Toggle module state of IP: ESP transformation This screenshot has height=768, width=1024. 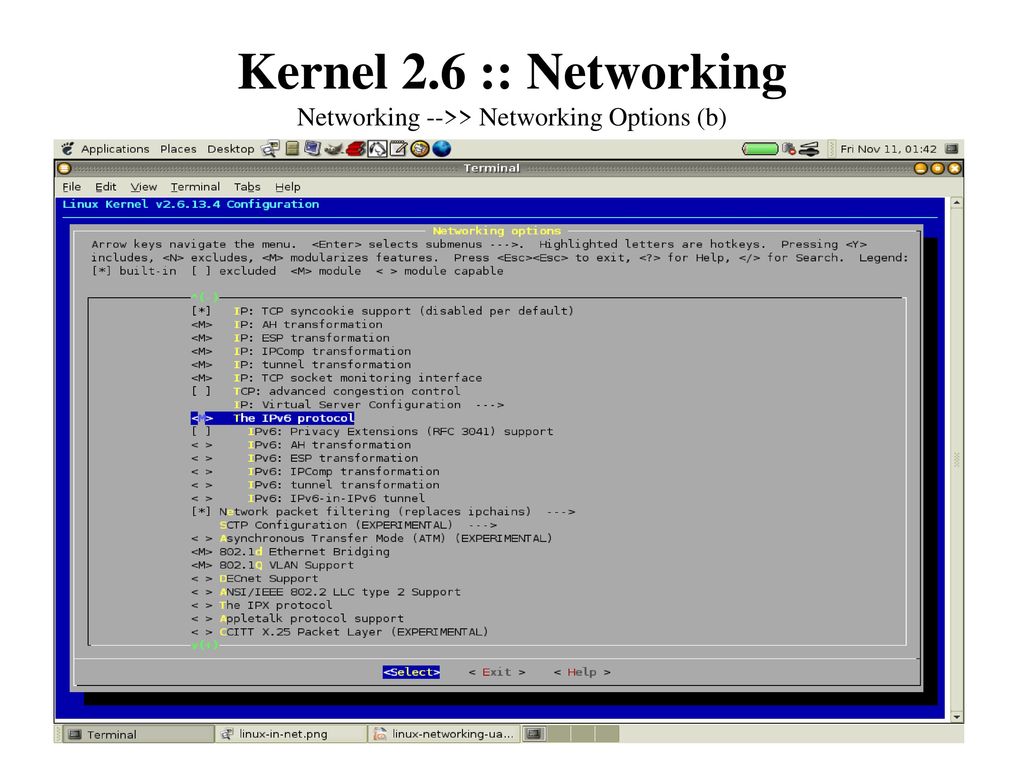pyautogui.click(x=201, y=338)
